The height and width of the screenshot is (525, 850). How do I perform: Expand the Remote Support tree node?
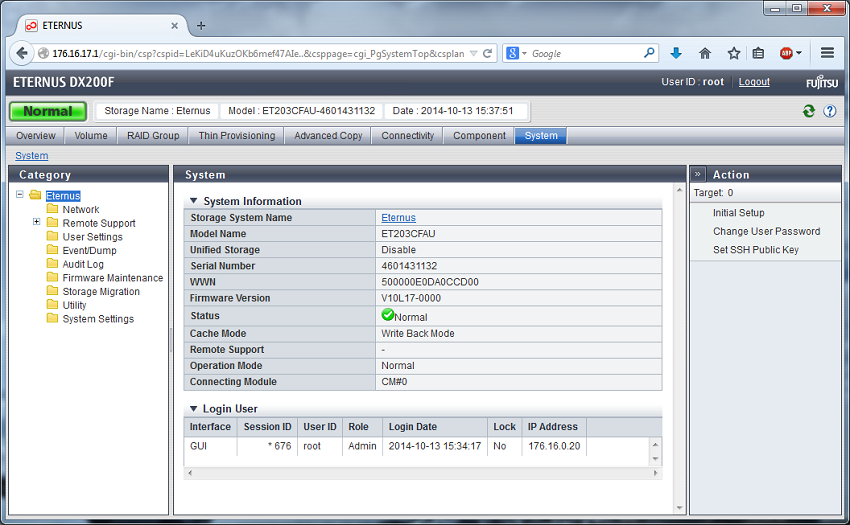36,221
